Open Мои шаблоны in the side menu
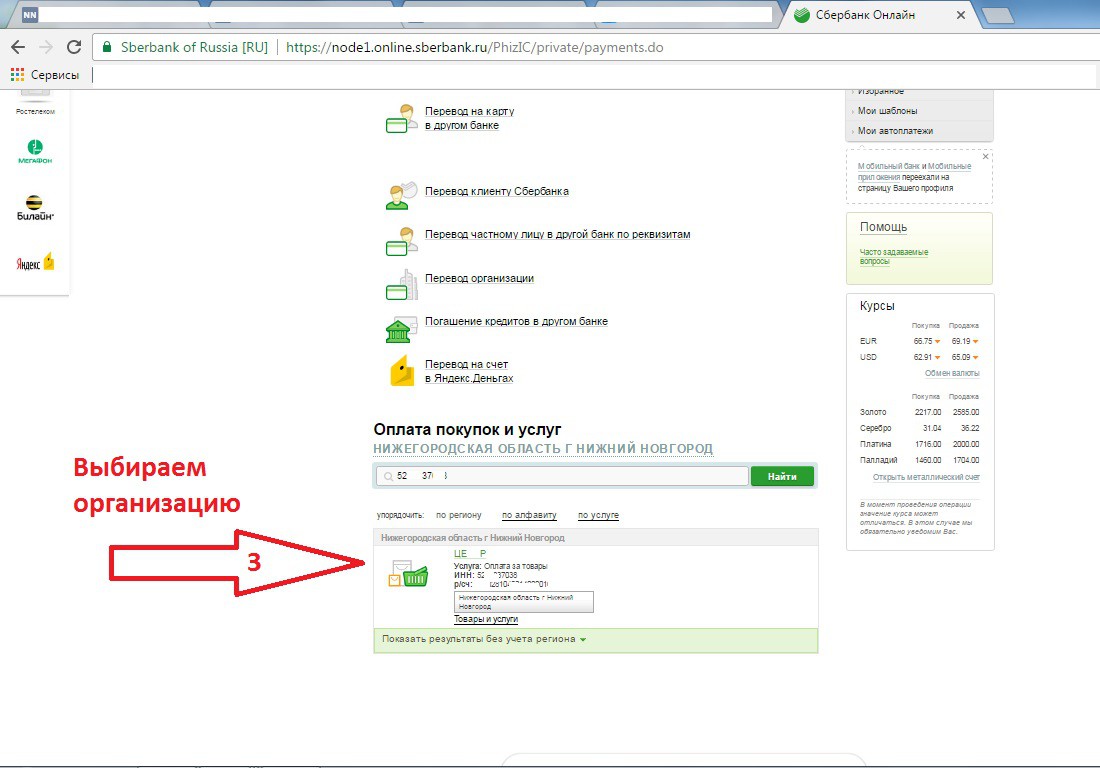Viewport: 1100px width, 768px height. [887, 111]
